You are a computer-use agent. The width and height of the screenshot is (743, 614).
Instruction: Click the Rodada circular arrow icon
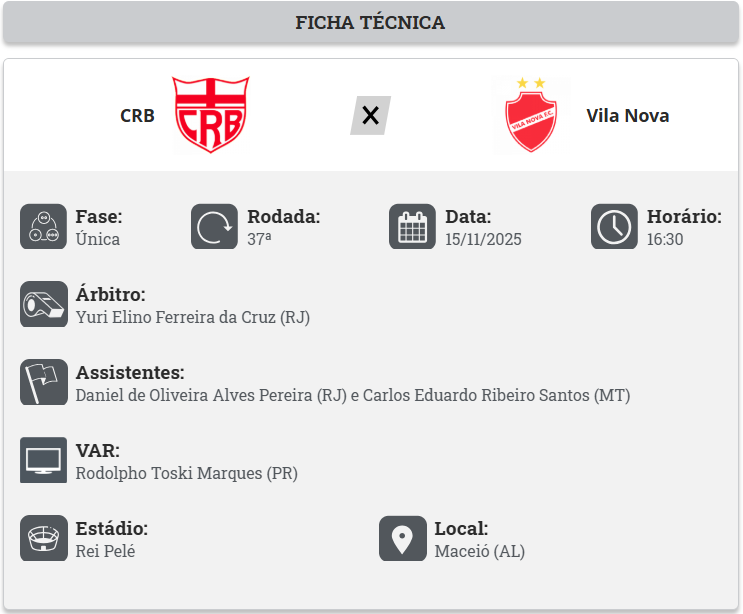click(214, 227)
